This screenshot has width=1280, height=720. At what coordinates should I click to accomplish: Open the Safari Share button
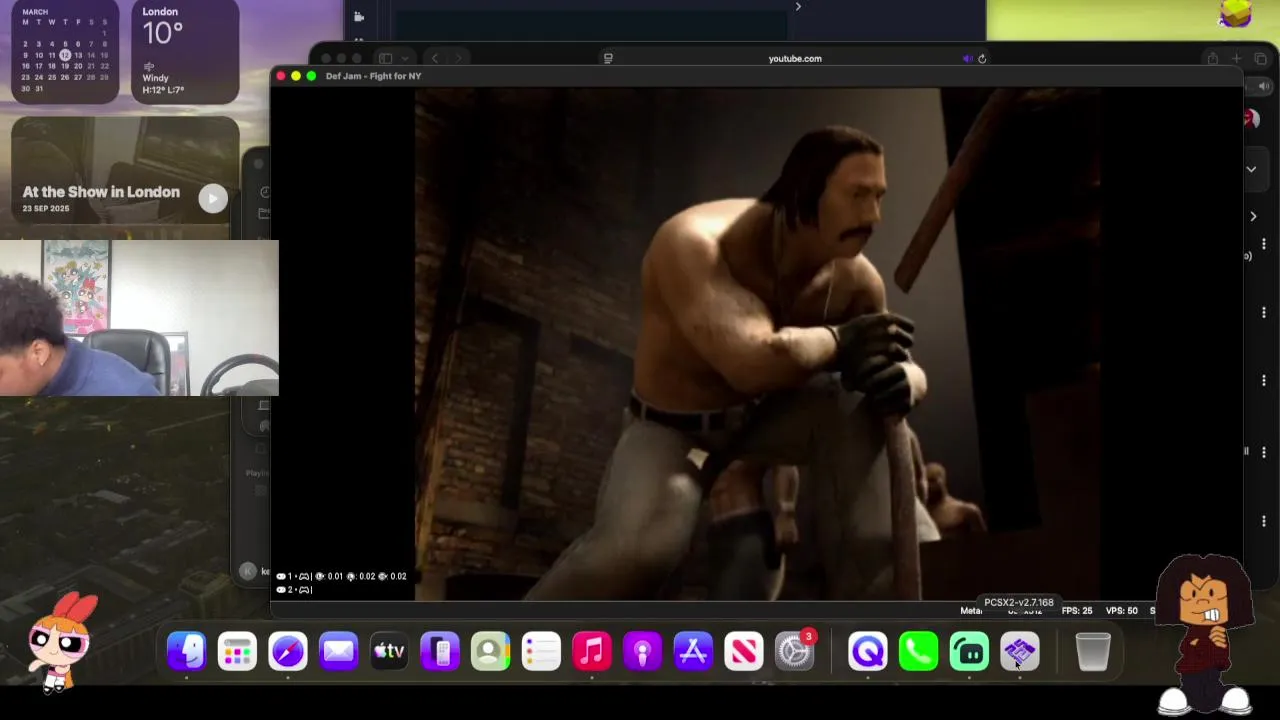(x=1212, y=59)
